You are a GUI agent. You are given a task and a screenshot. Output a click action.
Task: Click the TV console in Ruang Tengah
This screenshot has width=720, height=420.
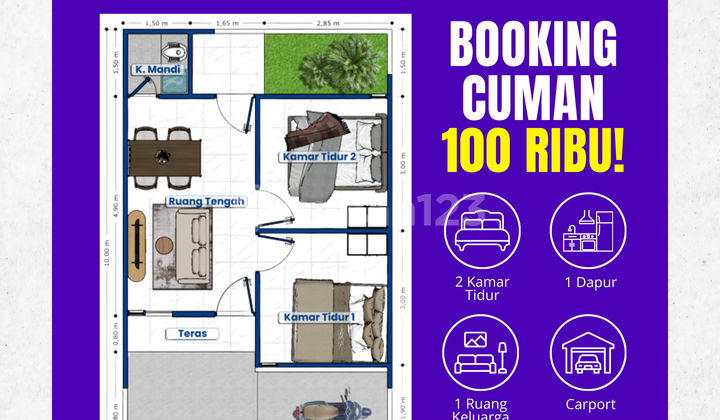(137, 246)
